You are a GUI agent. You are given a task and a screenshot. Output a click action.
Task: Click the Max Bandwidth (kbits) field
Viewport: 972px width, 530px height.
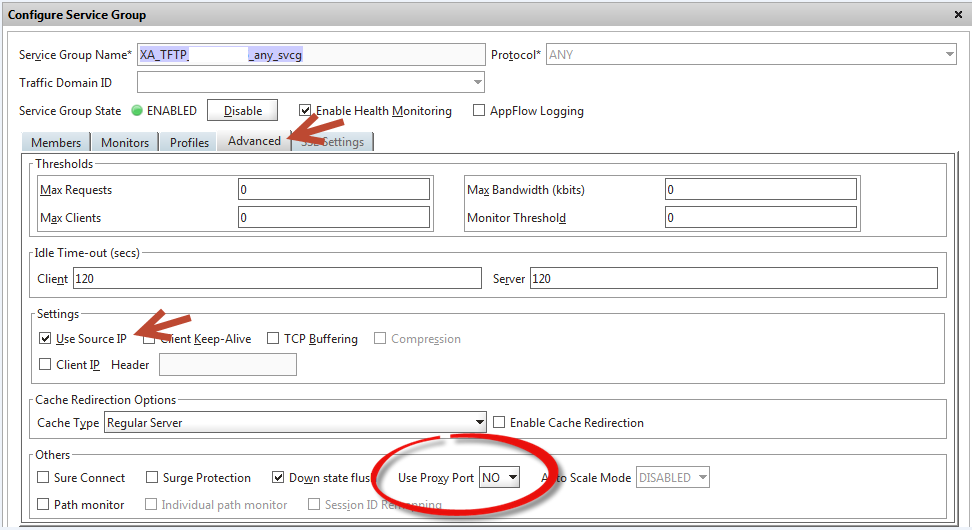click(x=760, y=190)
